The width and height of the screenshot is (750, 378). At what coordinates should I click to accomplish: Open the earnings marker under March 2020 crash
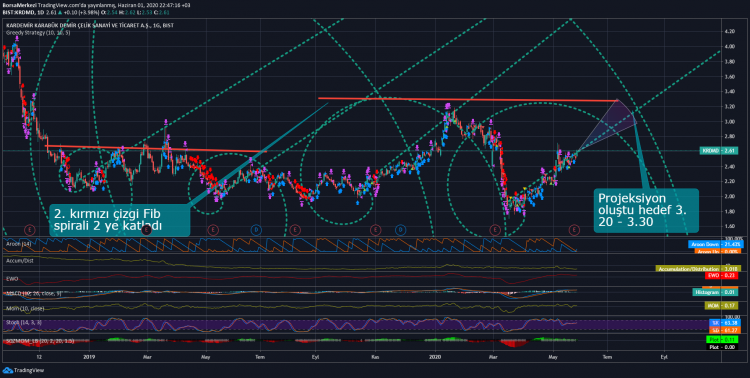tap(495, 230)
